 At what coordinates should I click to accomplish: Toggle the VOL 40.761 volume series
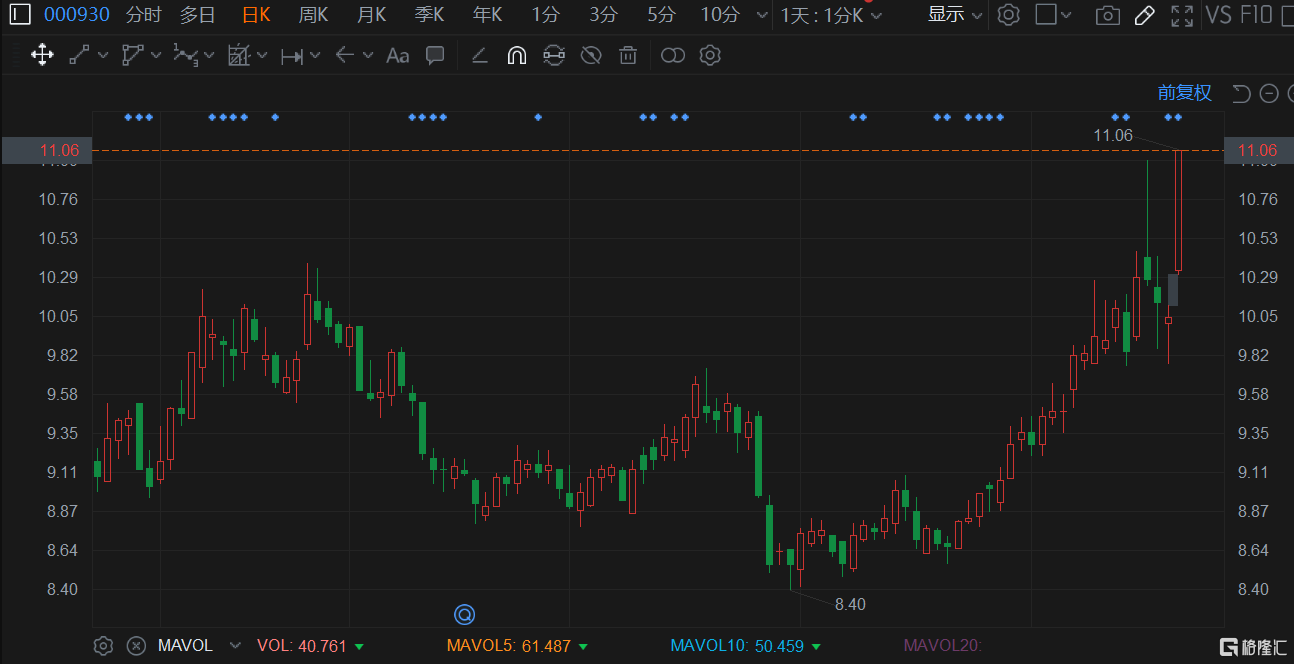click(x=310, y=646)
